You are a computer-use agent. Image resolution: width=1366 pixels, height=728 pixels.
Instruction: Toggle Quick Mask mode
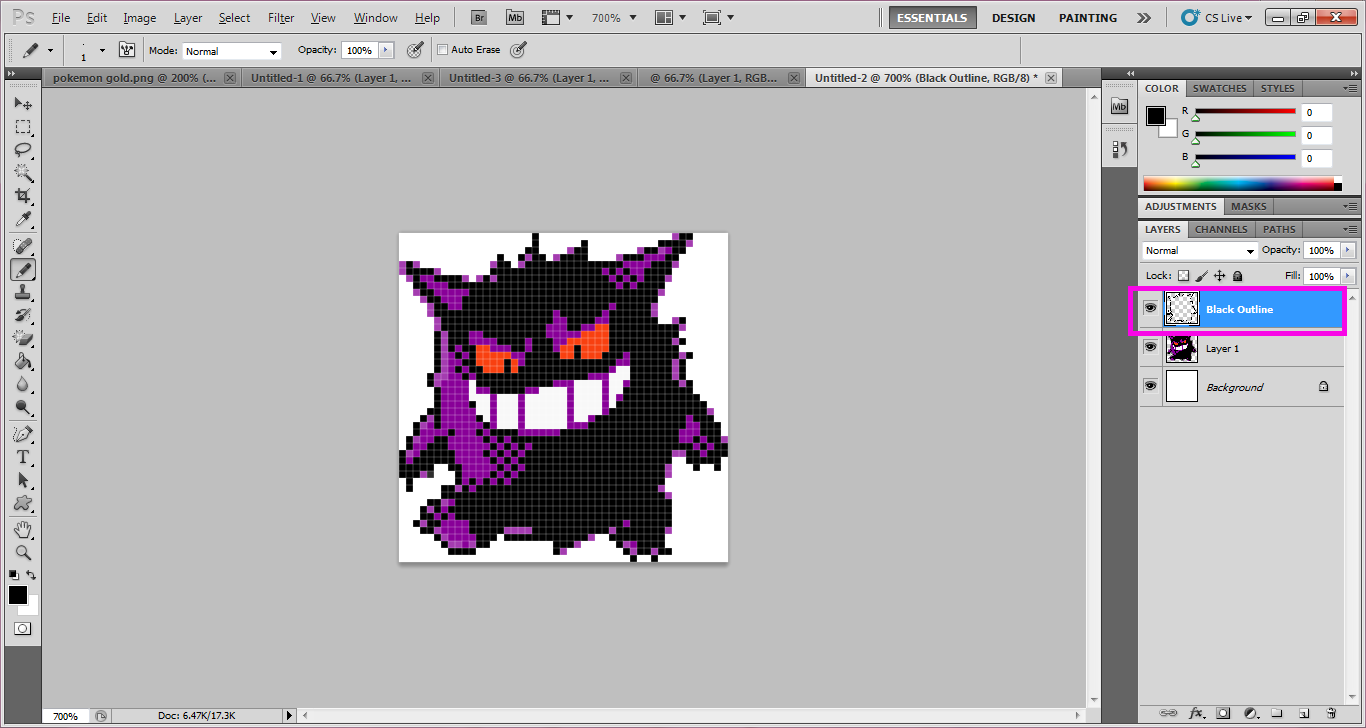(x=22, y=629)
